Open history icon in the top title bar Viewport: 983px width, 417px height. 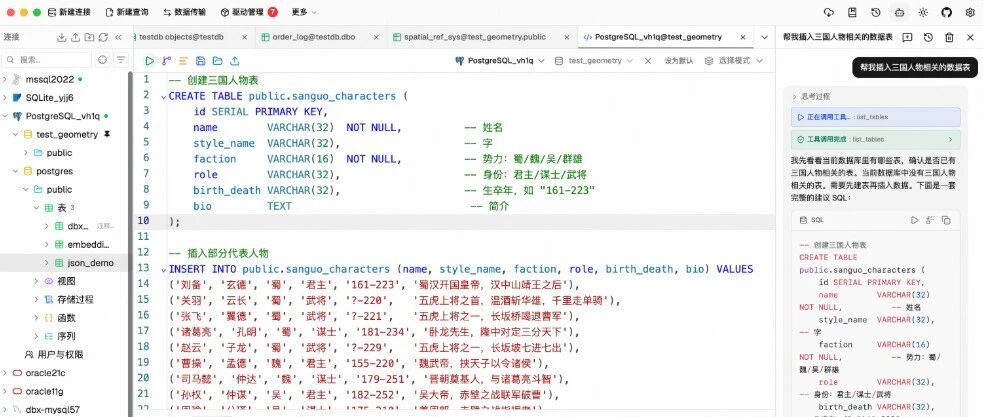coord(876,12)
